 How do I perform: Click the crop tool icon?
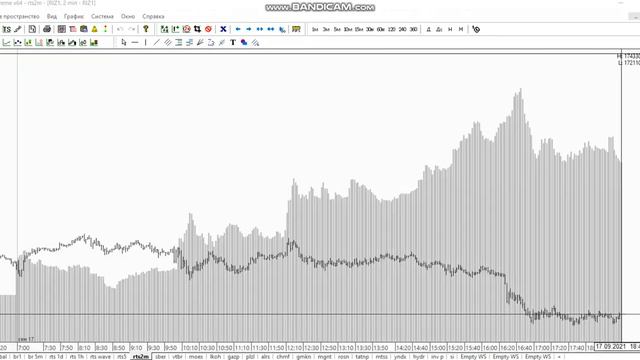[x=197, y=29]
